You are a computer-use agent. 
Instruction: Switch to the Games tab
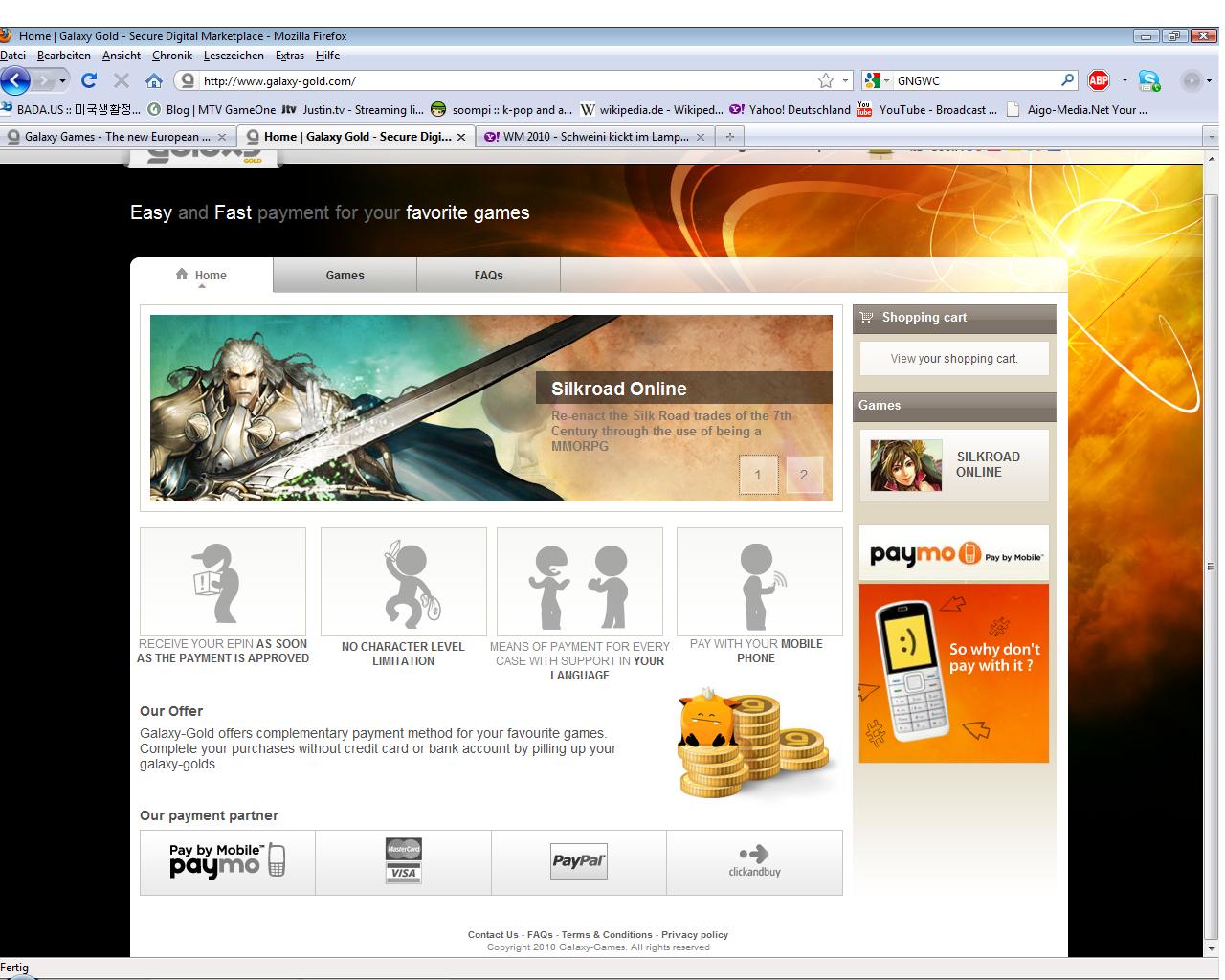[345, 276]
